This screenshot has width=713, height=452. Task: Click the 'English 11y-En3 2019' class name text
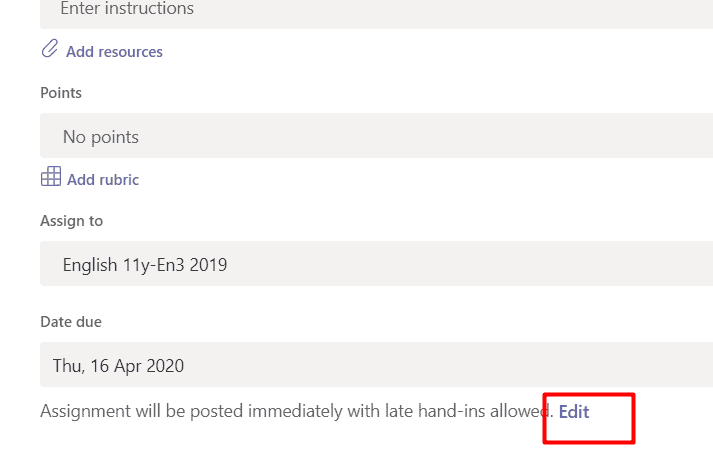(x=145, y=265)
